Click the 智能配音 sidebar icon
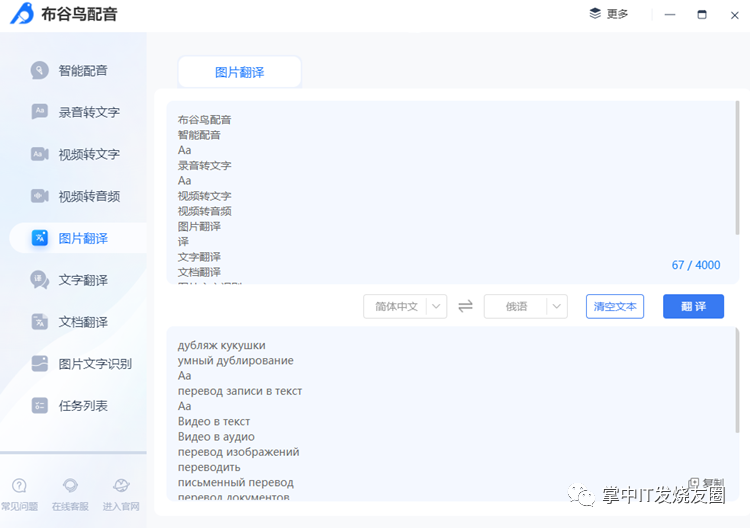Image resolution: width=750 pixels, height=528 pixels. pos(40,70)
